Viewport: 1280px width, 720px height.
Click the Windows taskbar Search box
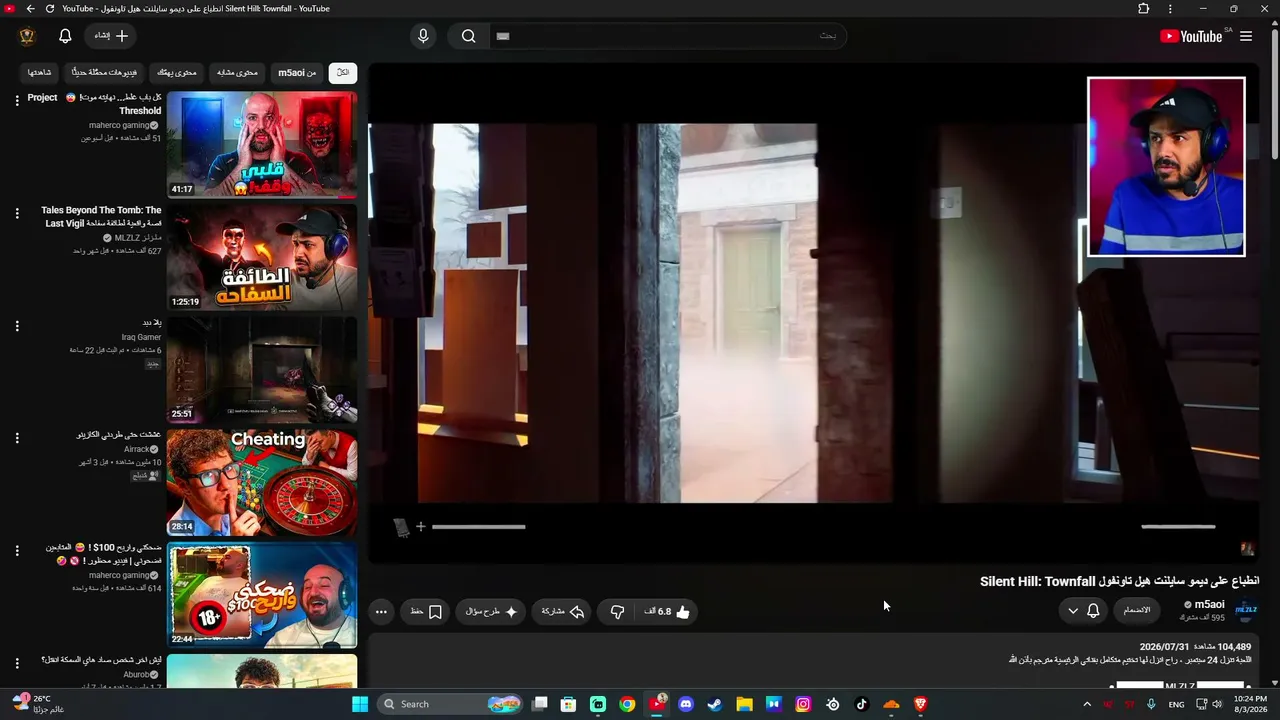coord(451,704)
